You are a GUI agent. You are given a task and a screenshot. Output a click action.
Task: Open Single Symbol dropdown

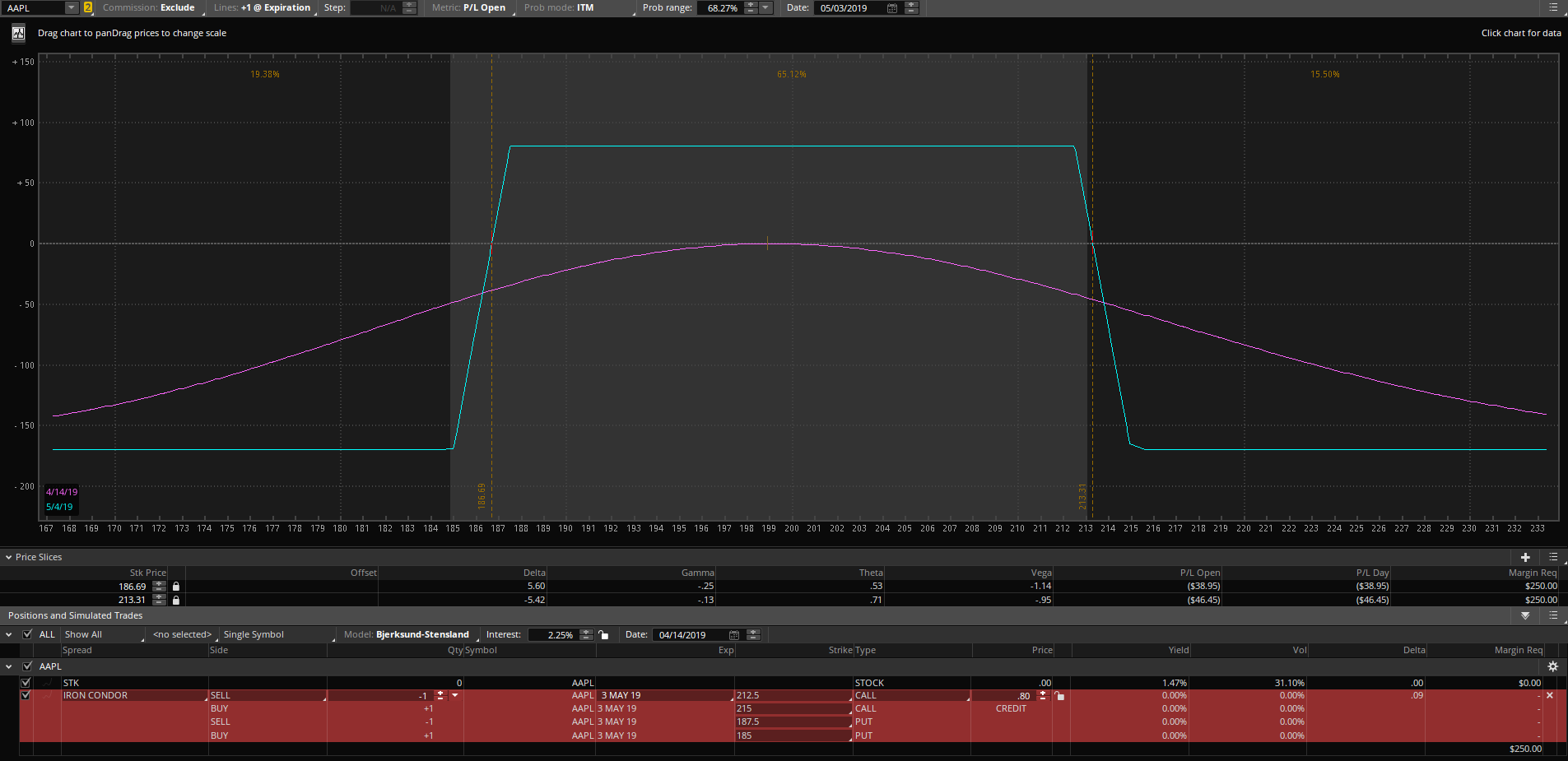[278, 634]
